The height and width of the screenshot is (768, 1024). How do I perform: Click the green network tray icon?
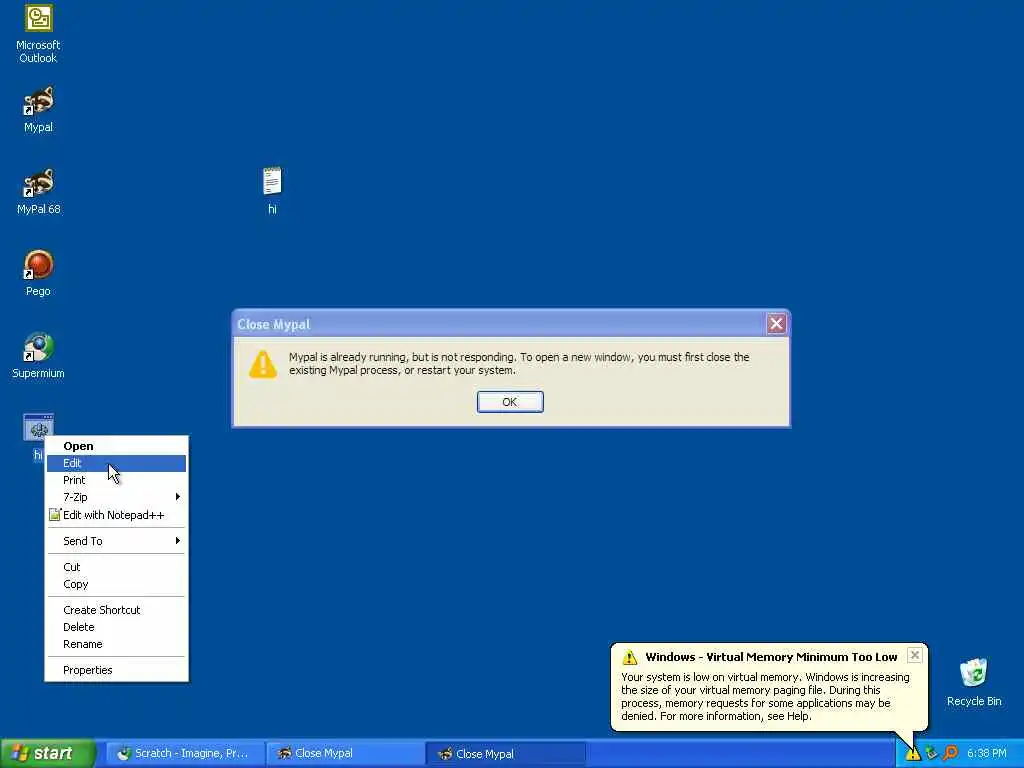pos(931,754)
